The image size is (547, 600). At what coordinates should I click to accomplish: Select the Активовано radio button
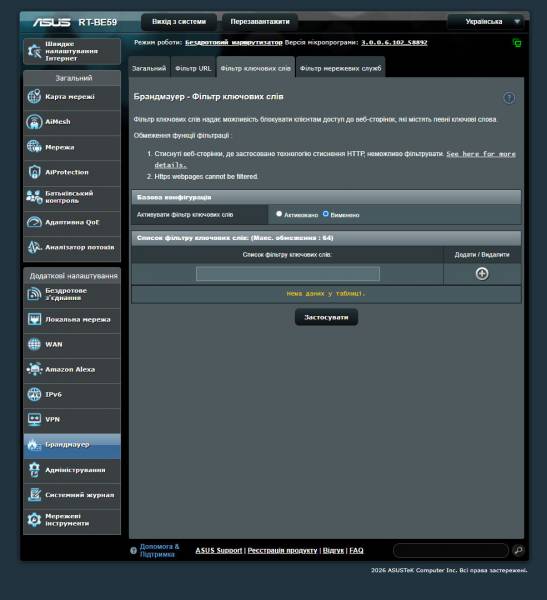[279, 214]
